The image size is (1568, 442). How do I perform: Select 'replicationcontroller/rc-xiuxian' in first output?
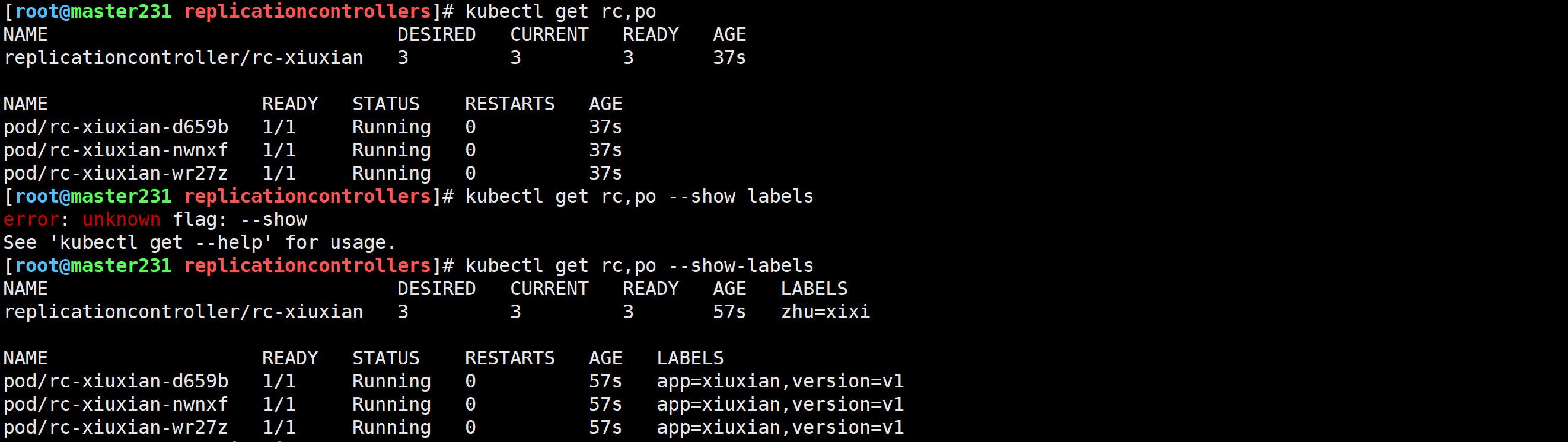(x=183, y=57)
